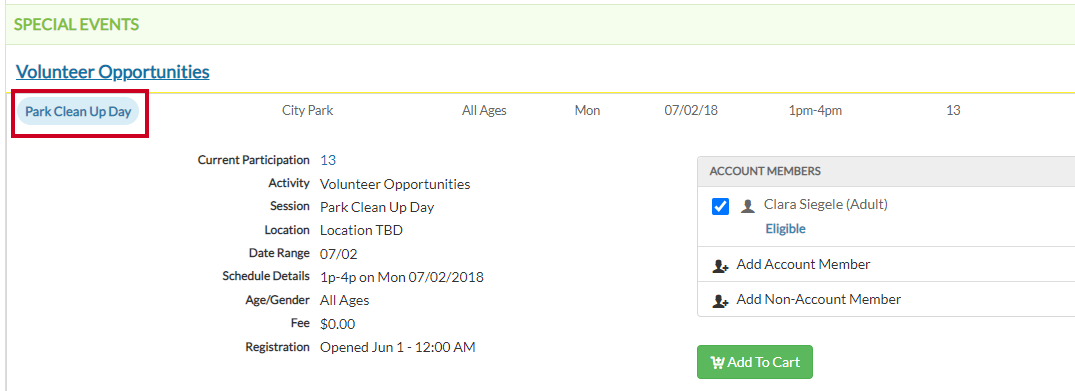The height and width of the screenshot is (391, 1075).
Task: Click the Add Non-Account Member person-plus icon
Action: [720, 300]
